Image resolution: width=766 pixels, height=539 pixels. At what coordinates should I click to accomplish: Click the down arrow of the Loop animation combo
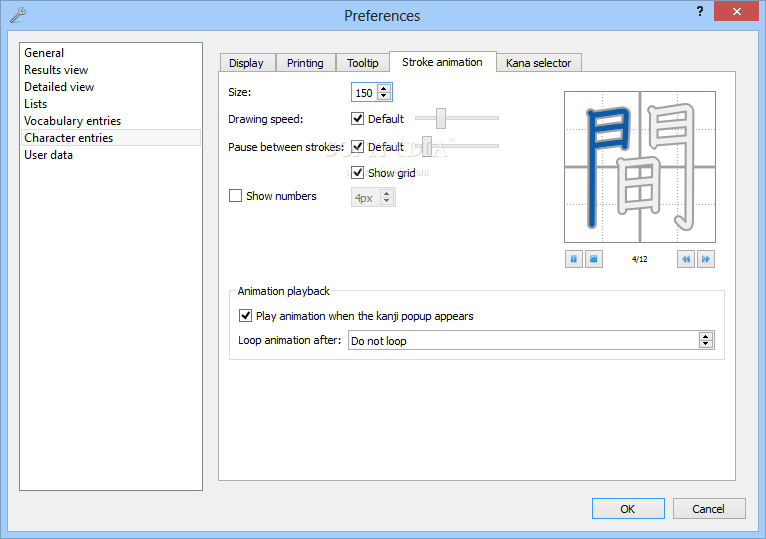(706, 344)
